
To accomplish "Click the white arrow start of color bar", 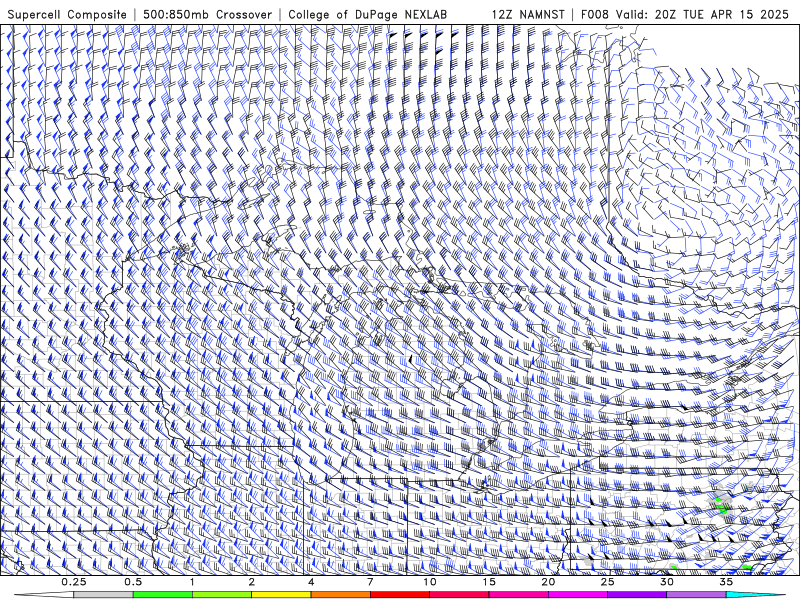I will pyautogui.click(x=43, y=595).
